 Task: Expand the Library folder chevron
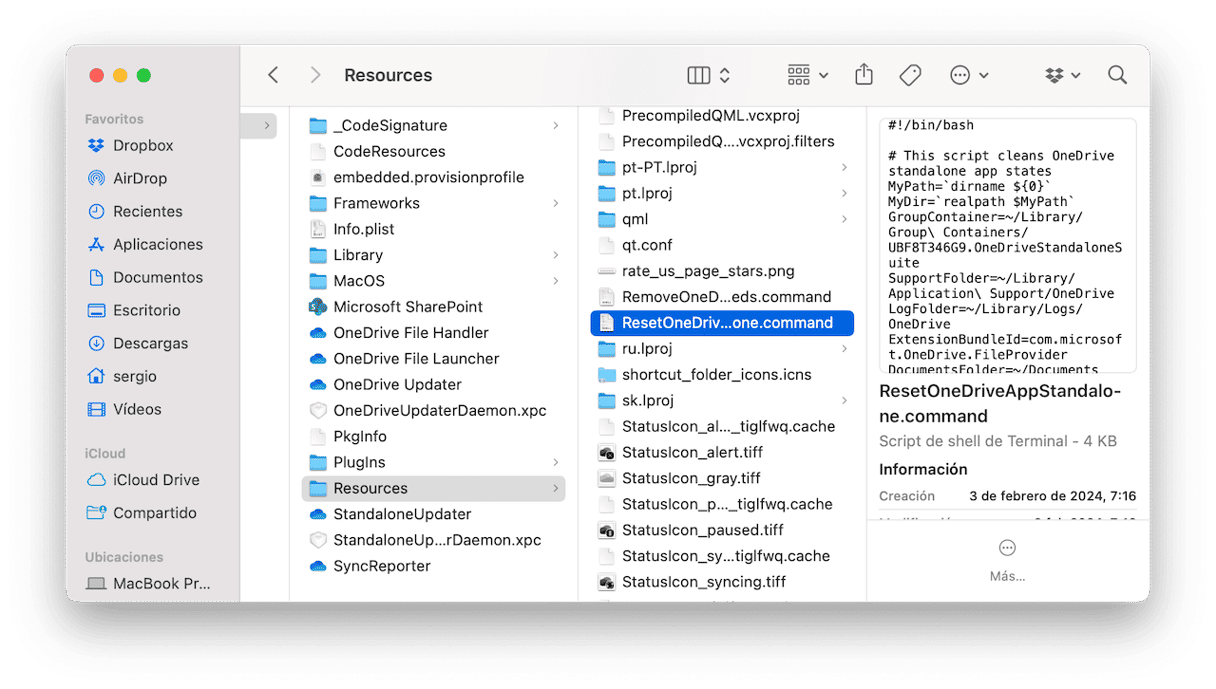(x=555, y=255)
